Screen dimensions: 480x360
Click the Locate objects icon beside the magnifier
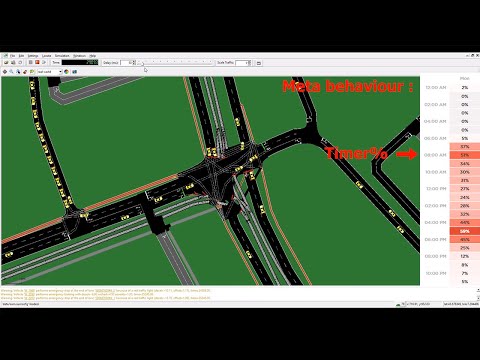point(18,72)
